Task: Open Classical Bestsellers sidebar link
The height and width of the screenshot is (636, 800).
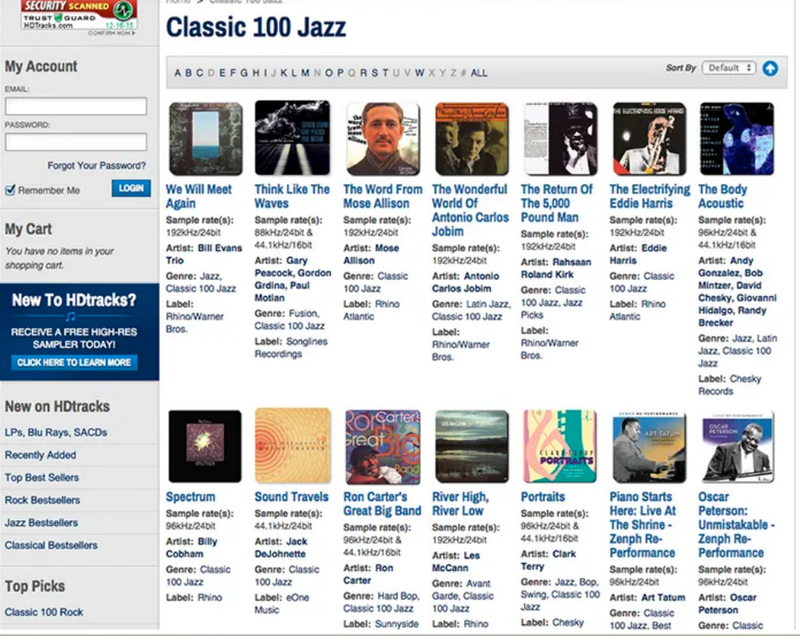Action: point(51,545)
